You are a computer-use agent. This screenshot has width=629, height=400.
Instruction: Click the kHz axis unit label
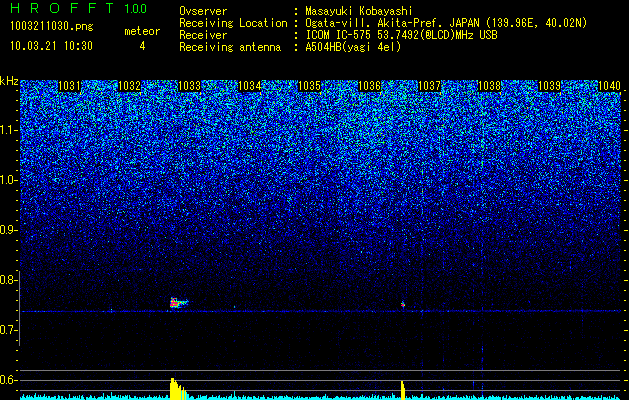pos(9,81)
